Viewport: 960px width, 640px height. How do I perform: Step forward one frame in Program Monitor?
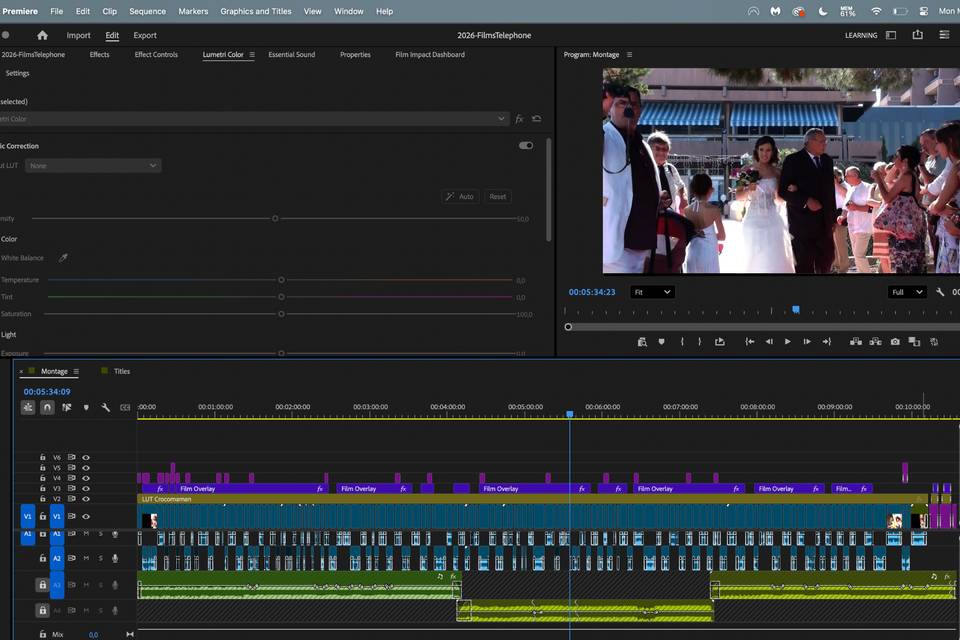tap(807, 342)
